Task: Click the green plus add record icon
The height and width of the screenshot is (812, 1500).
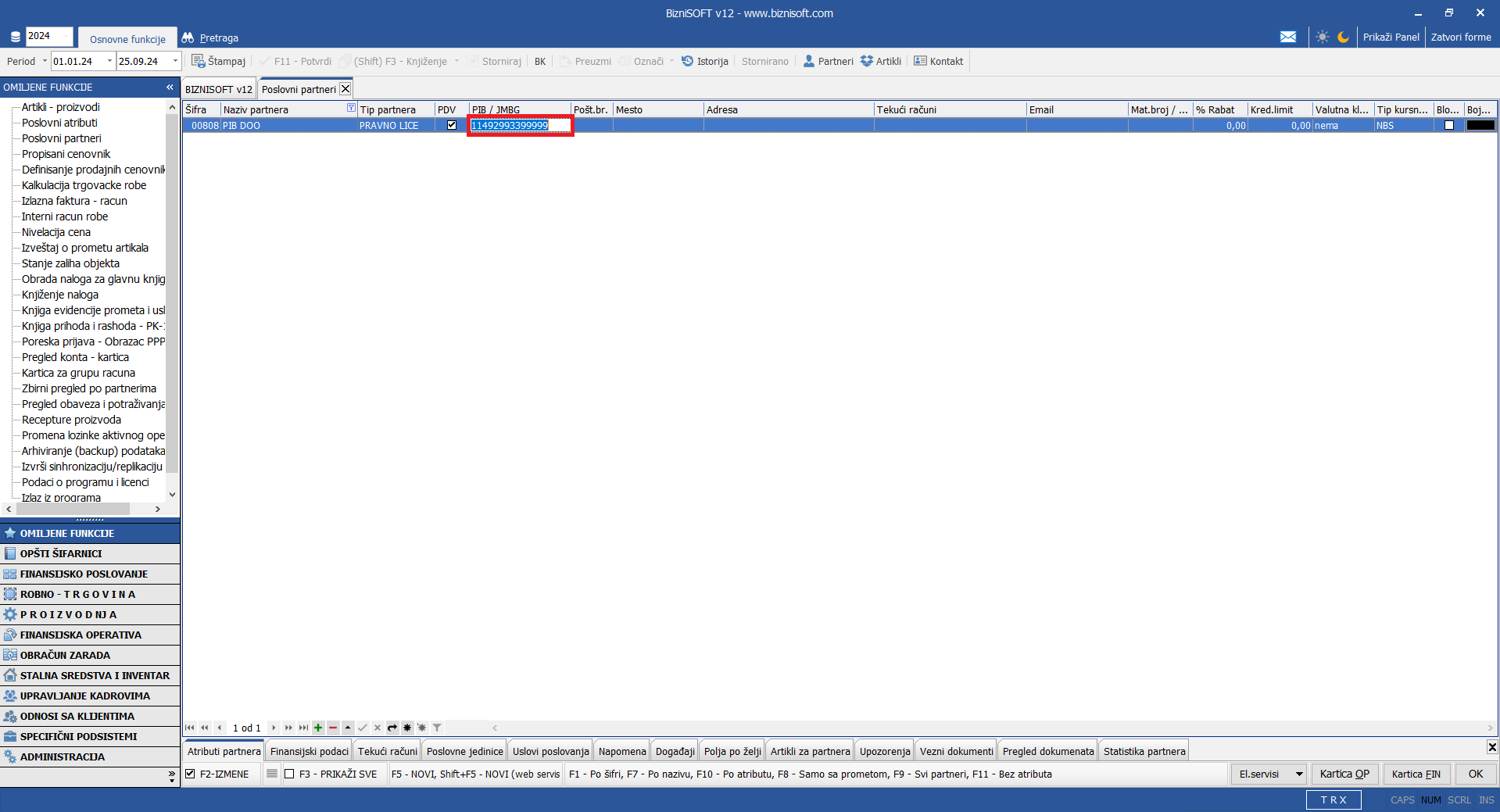Action: point(318,728)
